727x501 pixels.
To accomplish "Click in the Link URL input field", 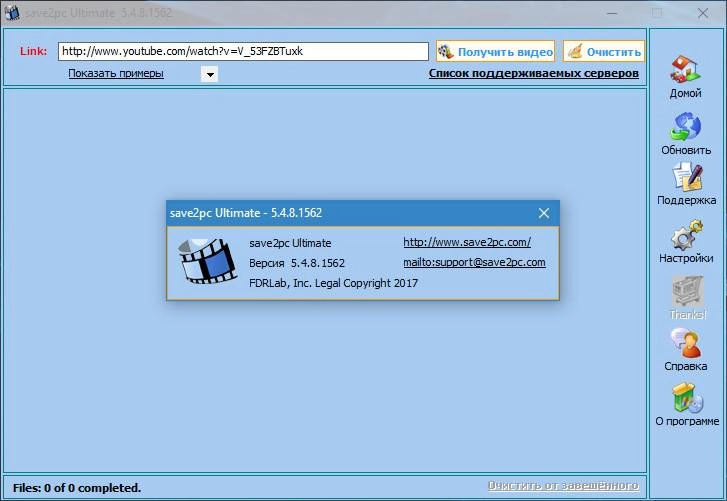I will point(243,51).
